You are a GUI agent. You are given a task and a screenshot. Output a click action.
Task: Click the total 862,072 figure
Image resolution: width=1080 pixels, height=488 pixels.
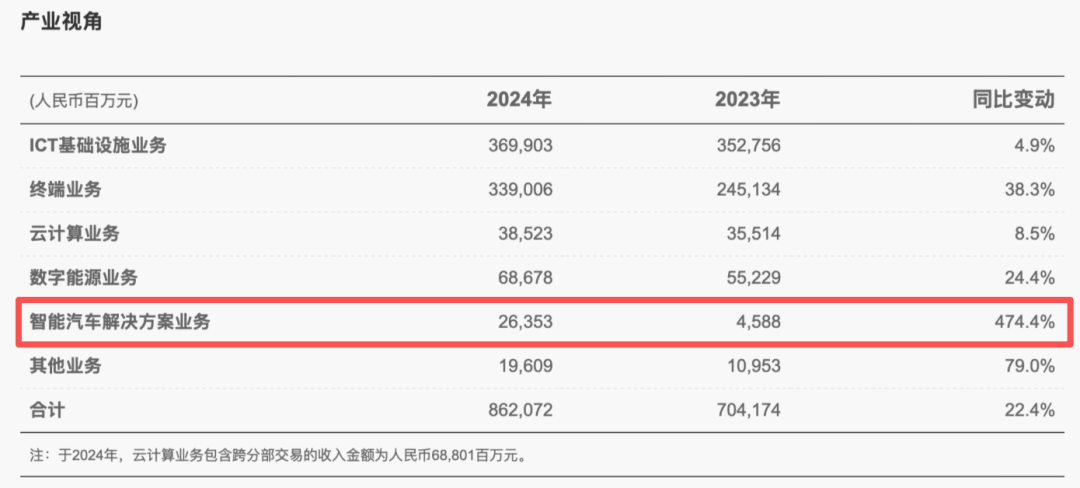point(519,409)
